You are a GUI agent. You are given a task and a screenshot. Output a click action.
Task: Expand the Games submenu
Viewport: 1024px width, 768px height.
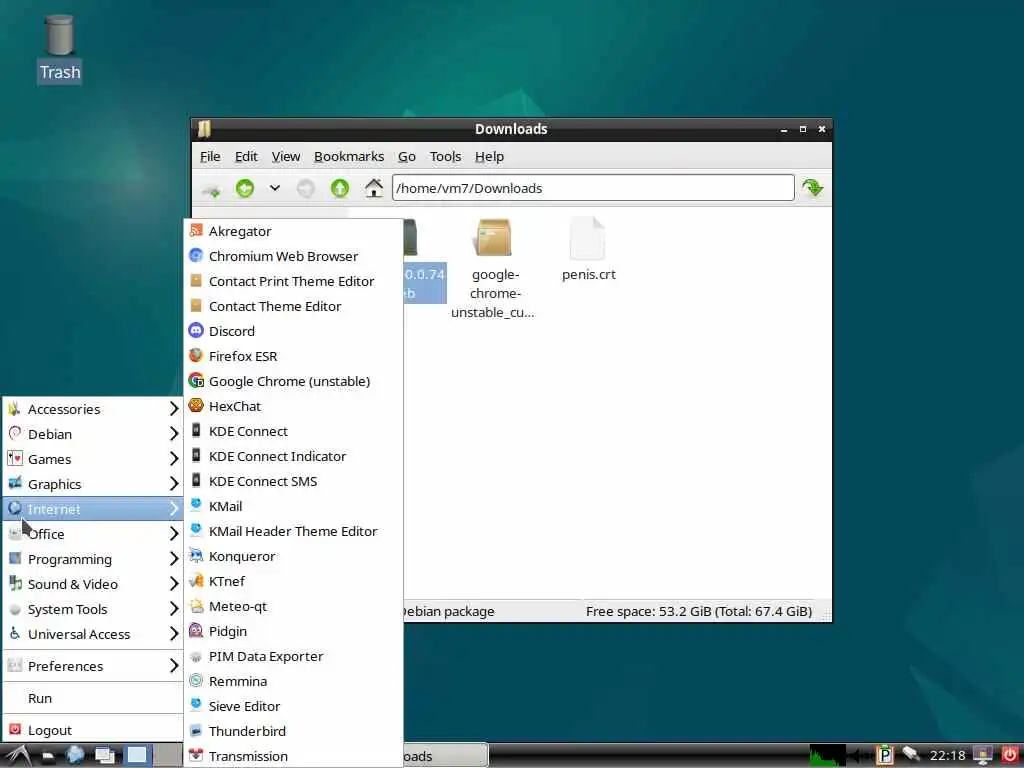pos(93,459)
